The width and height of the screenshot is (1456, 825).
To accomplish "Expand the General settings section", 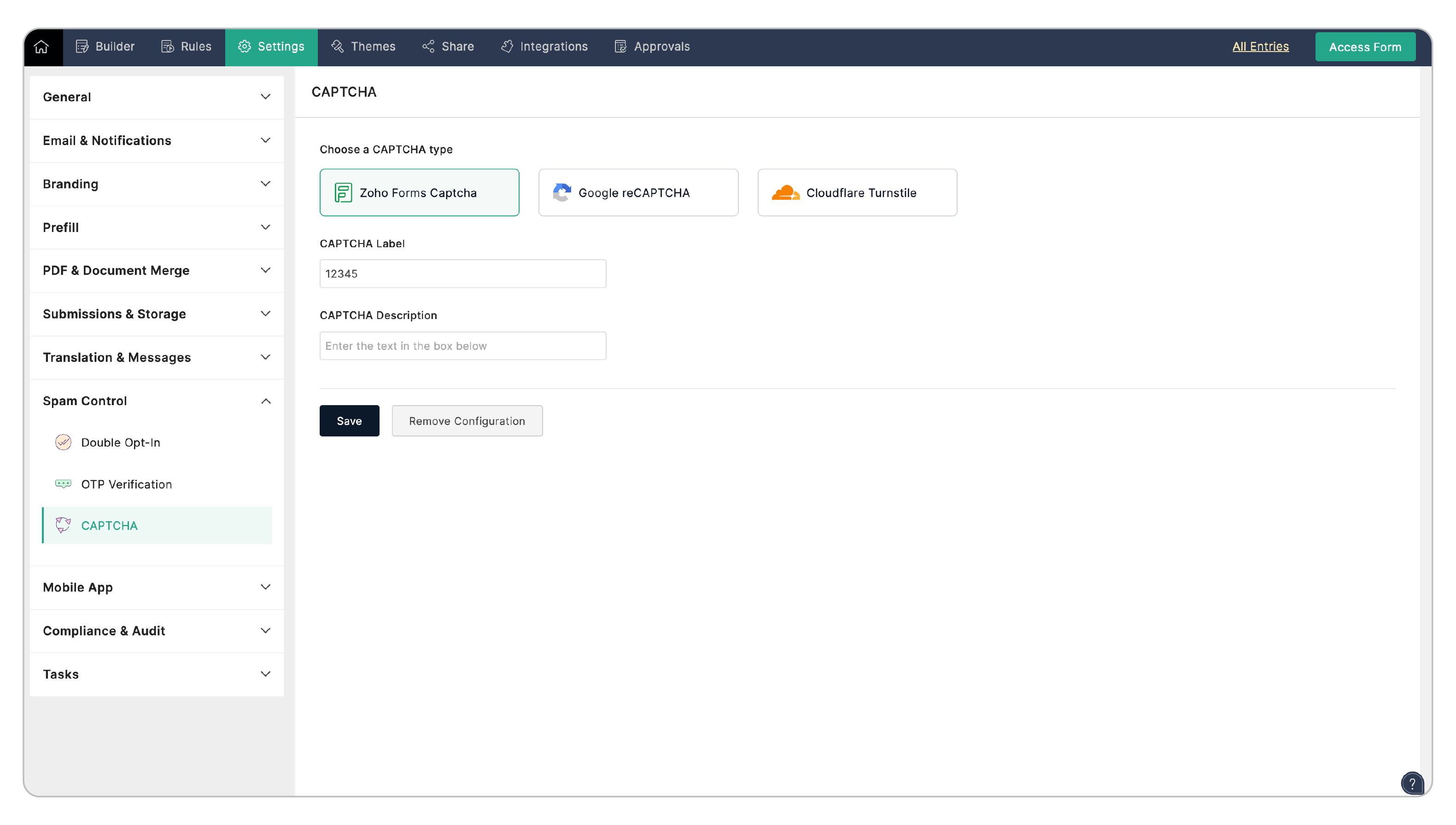I will 157,97.
